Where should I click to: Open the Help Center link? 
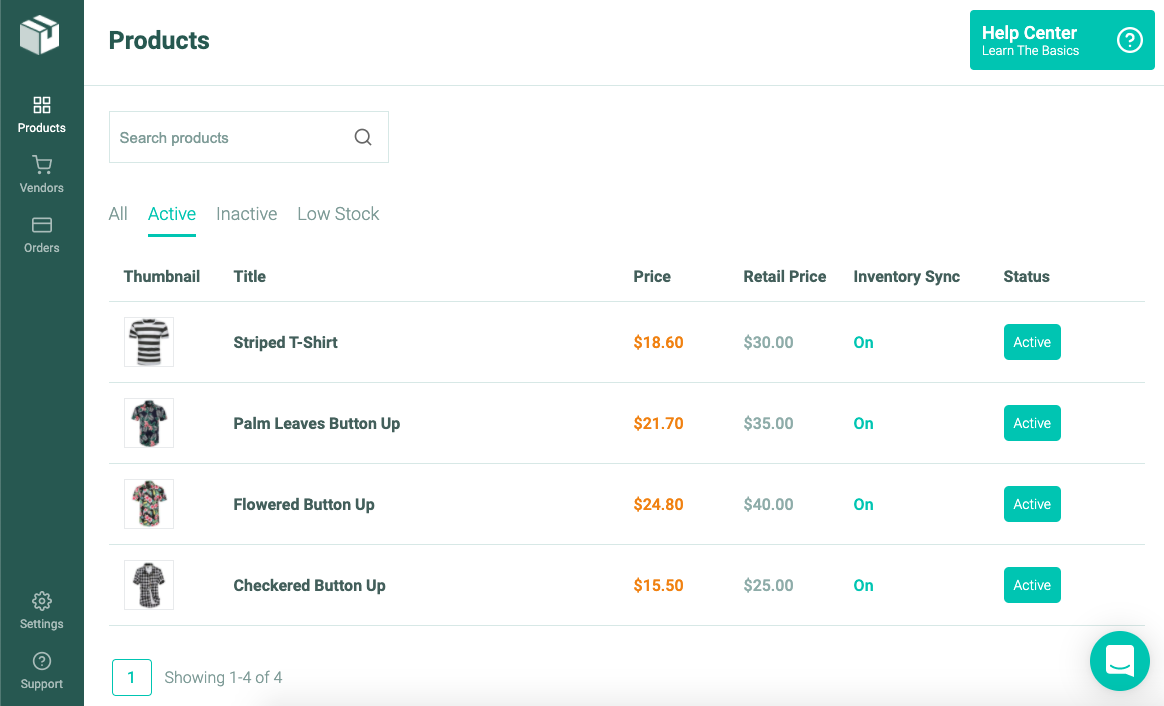pos(1029,33)
